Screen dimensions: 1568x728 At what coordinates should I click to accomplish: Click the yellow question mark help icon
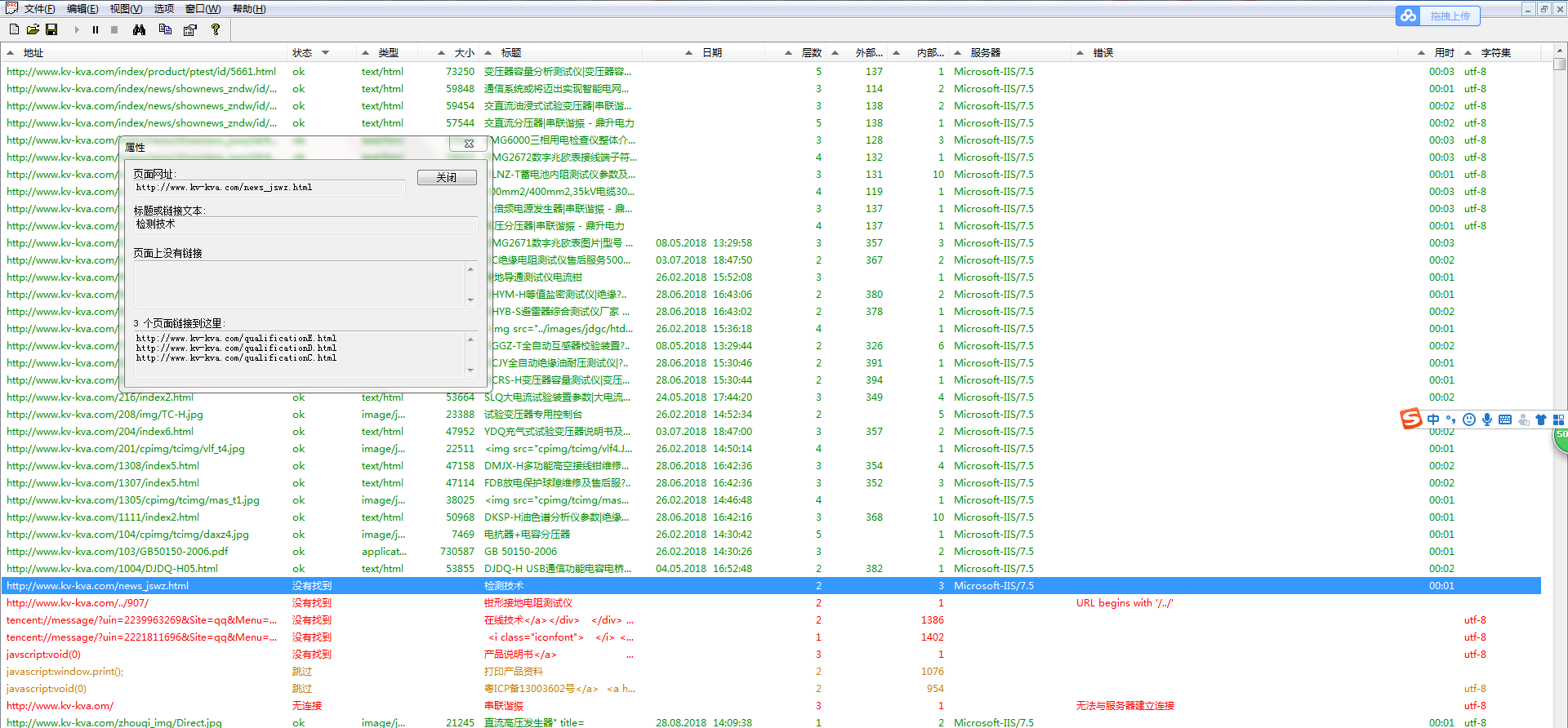216,29
